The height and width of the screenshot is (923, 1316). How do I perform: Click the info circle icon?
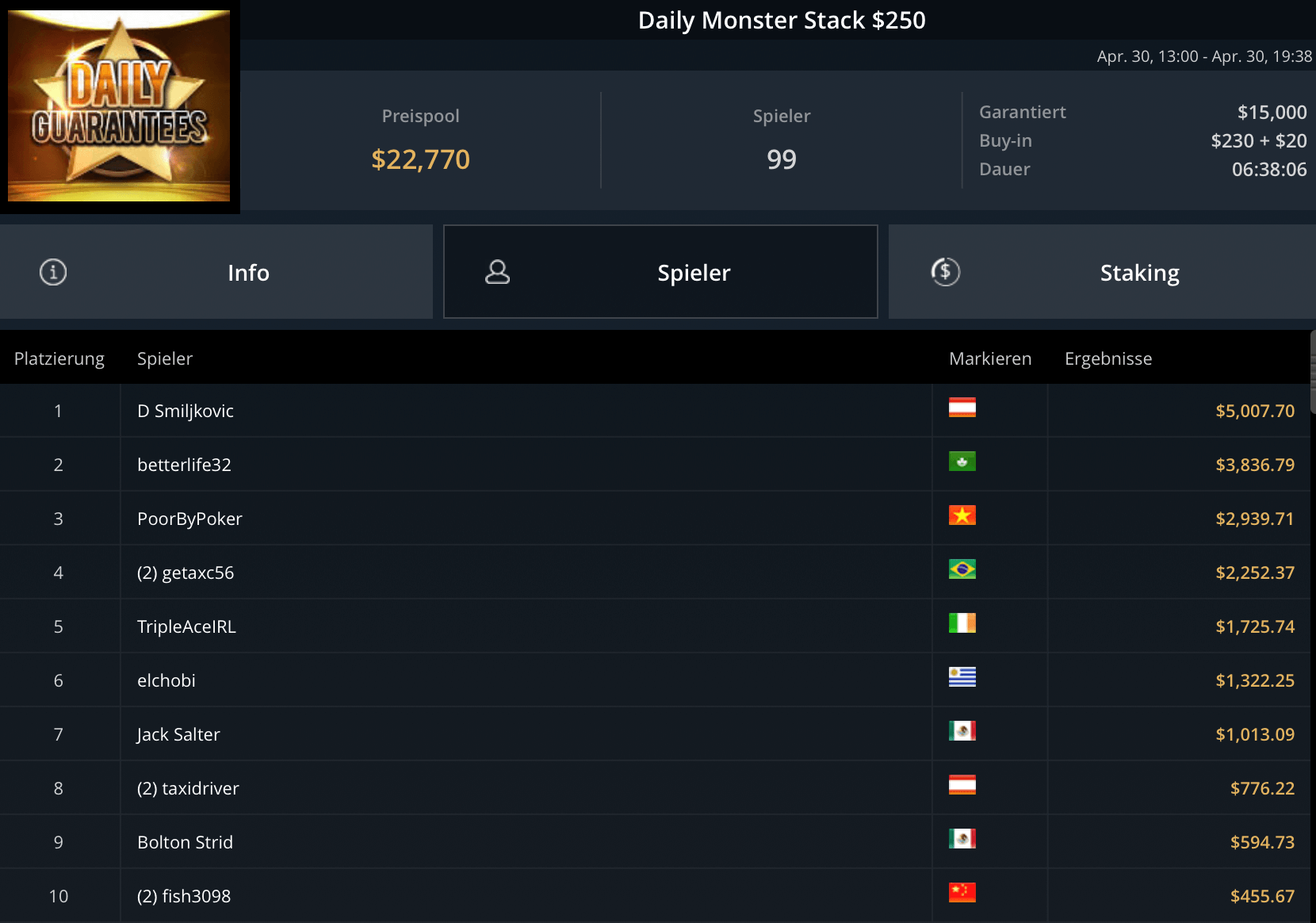point(53,272)
